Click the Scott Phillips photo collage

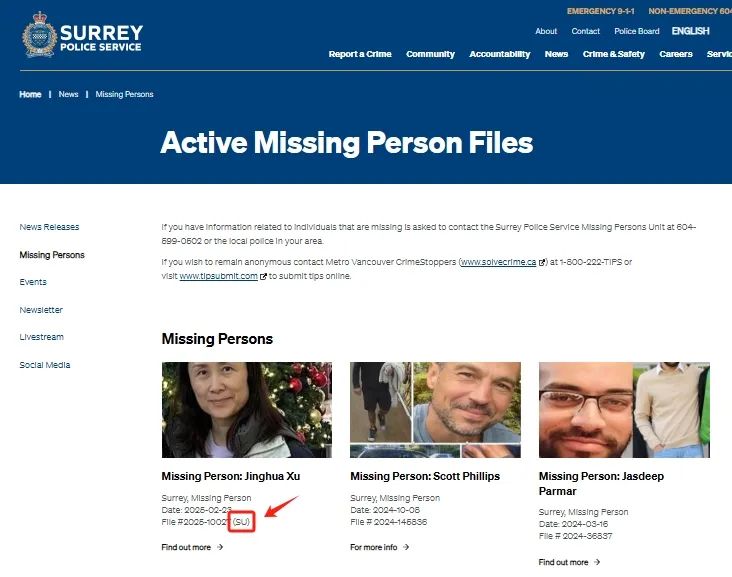tap(436, 410)
